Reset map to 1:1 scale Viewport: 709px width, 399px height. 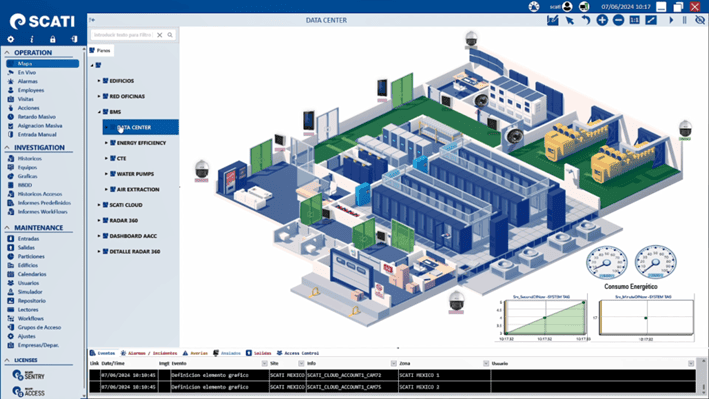(634, 20)
